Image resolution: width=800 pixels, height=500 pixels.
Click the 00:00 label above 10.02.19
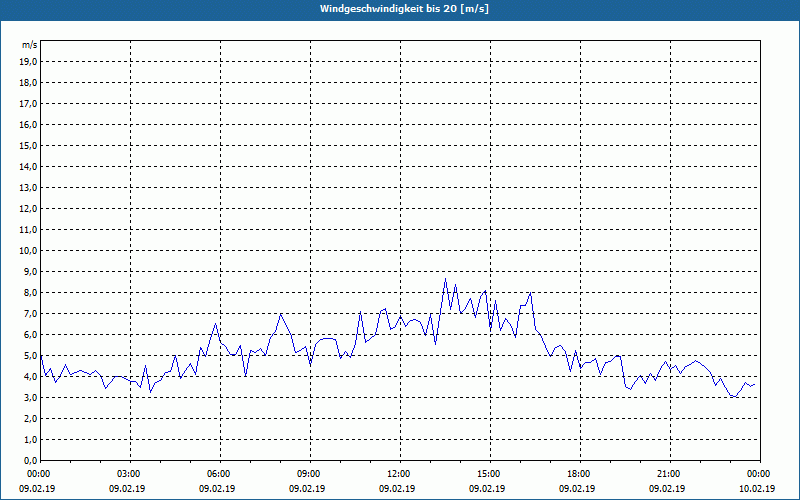pos(760,474)
